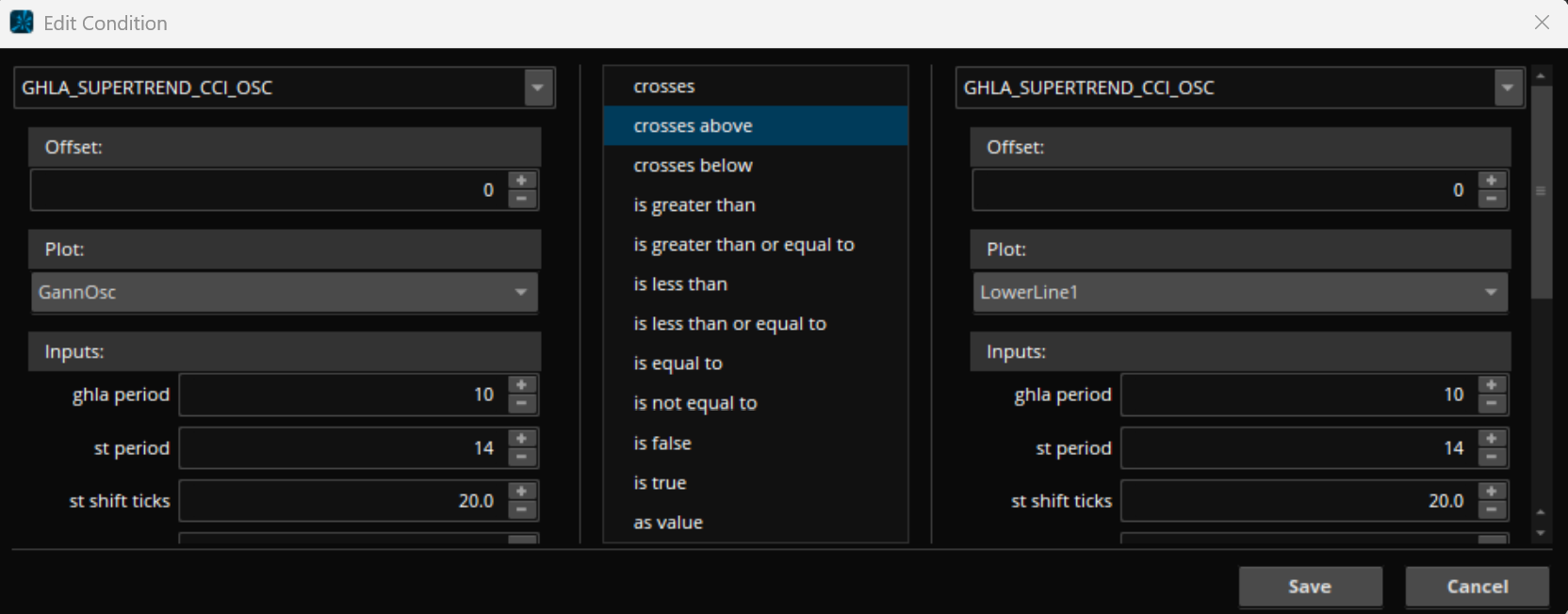The height and width of the screenshot is (614, 1568).
Task: Increase right st shift ticks value
Action: click(1491, 492)
